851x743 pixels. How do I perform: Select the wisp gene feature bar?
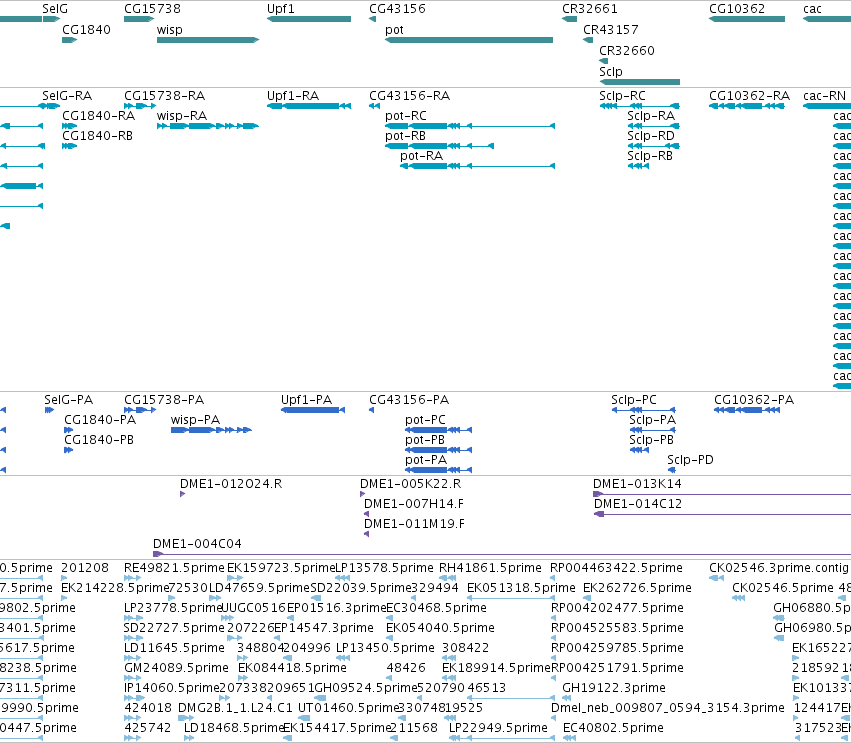pyautogui.click(x=208, y=40)
